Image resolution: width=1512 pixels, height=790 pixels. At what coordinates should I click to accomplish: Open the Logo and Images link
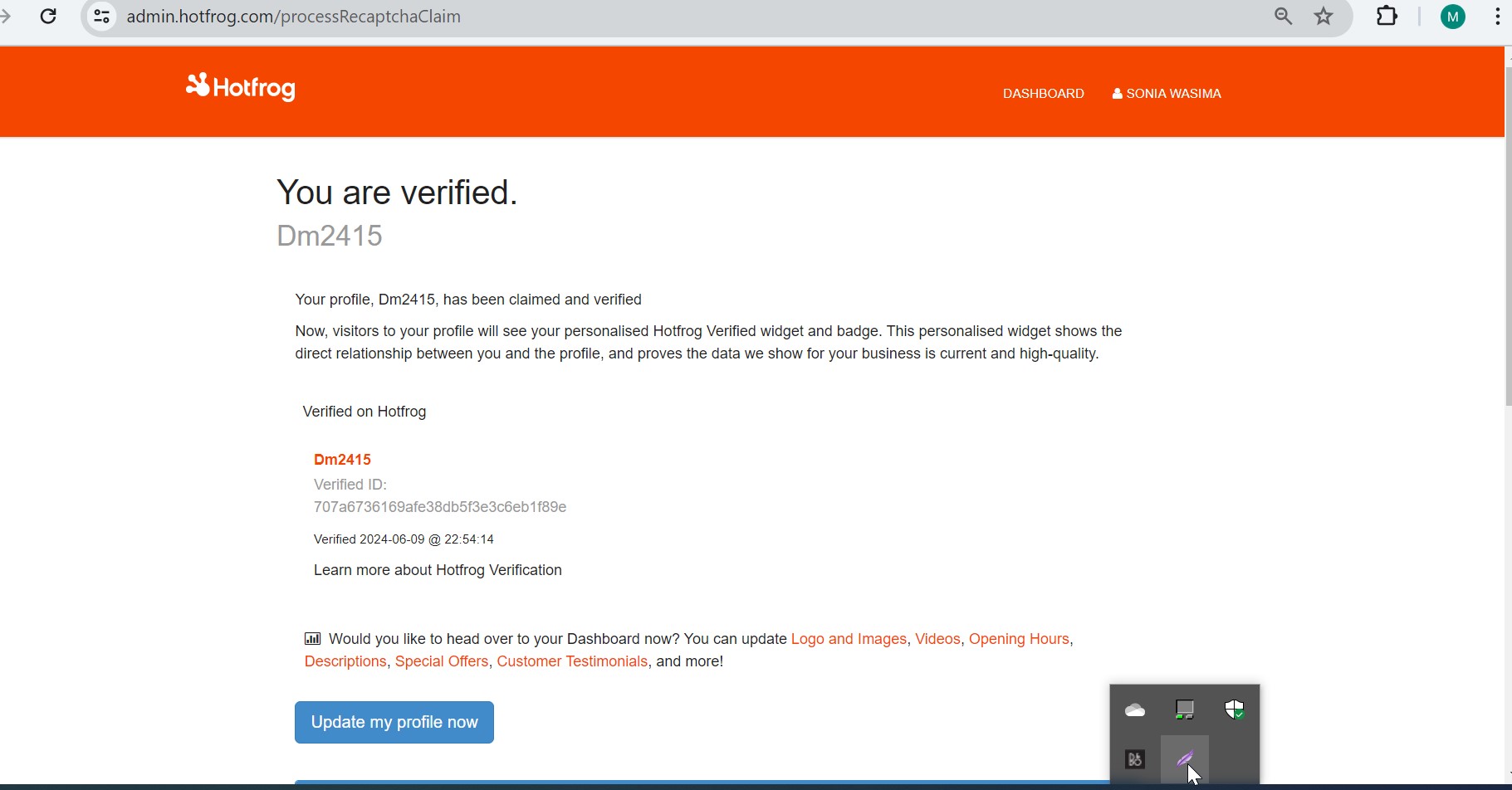coord(849,639)
